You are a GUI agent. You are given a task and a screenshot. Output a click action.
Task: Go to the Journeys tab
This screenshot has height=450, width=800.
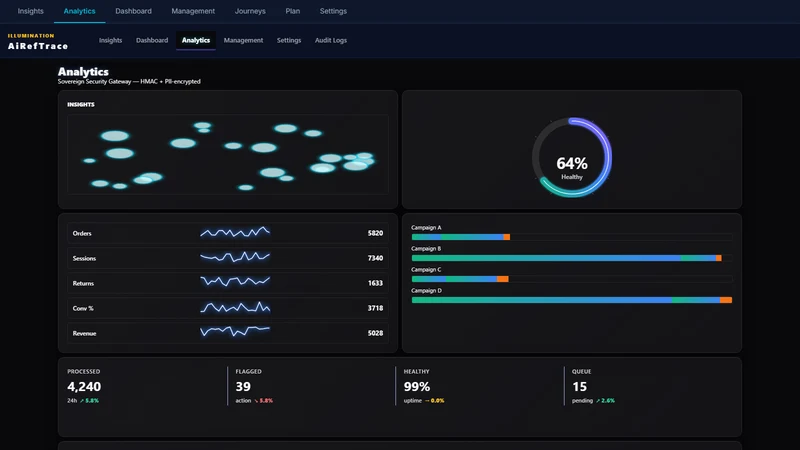(250, 11)
